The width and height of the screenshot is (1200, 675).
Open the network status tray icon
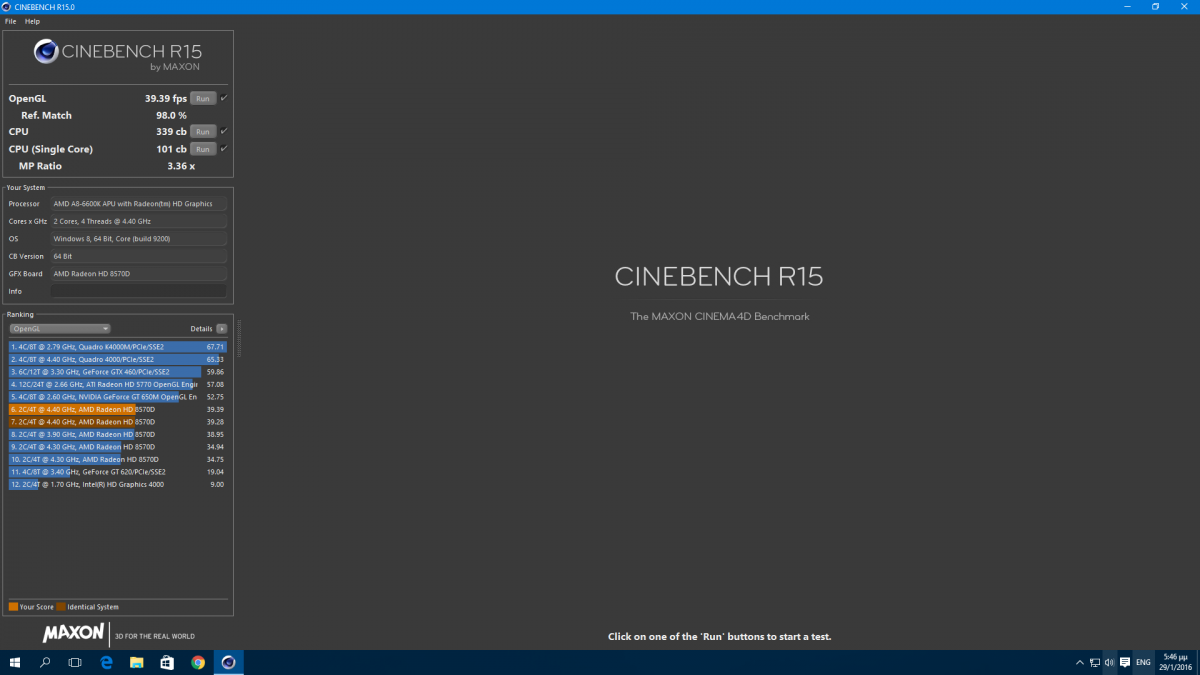pos(1094,662)
